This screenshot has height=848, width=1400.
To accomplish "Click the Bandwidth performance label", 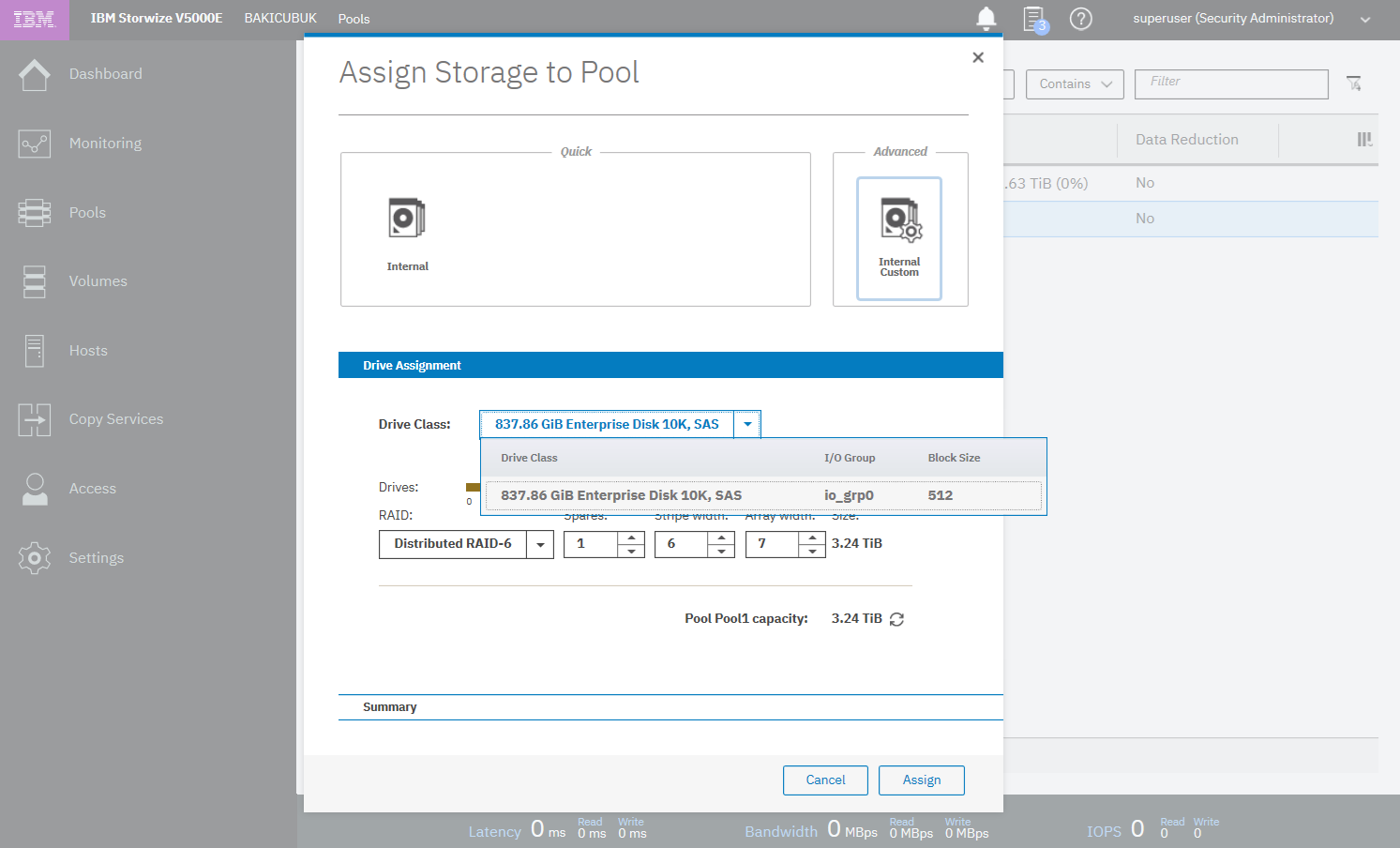I will pyautogui.click(x=781, y=832).
